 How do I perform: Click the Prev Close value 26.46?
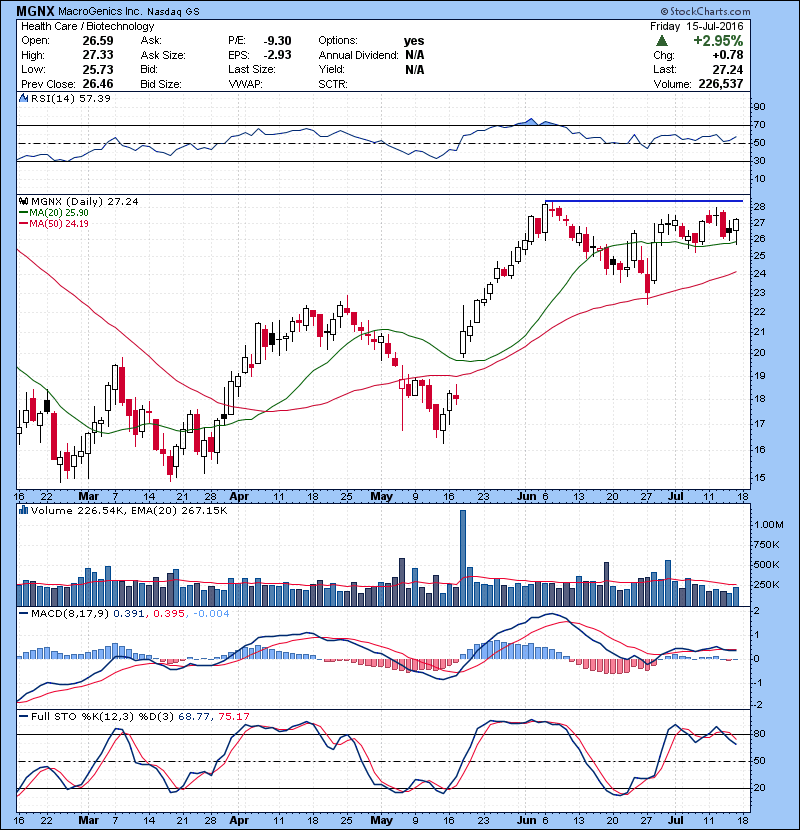[x=98, y=84]
